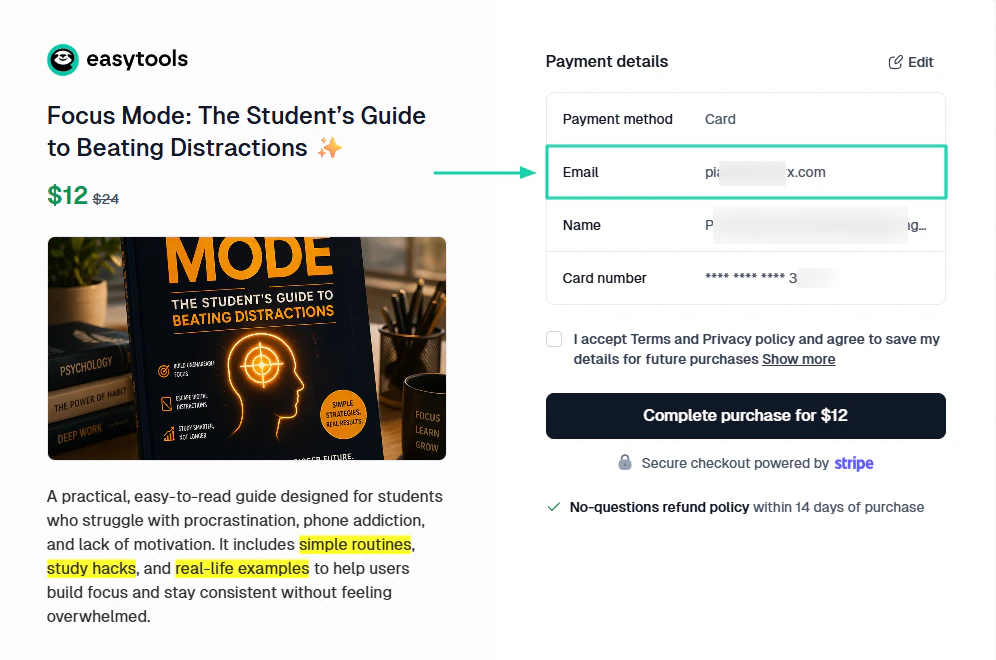Click the easytools sloth logo icon
The width and height of the screenshot is (996, 660).
click(63, 60)
